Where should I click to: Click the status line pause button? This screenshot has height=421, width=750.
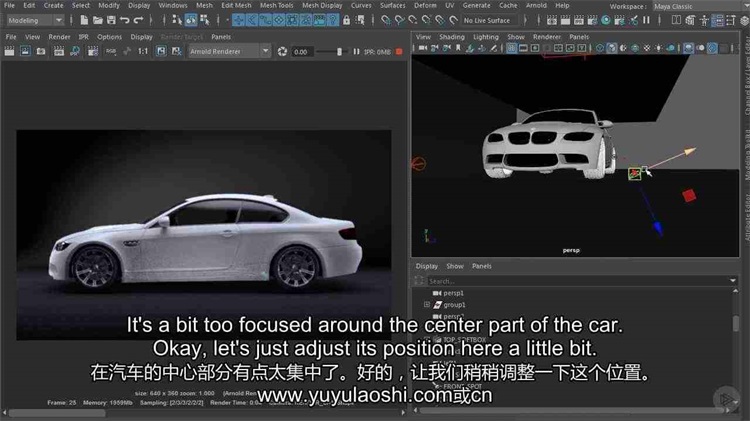point(646,20)
